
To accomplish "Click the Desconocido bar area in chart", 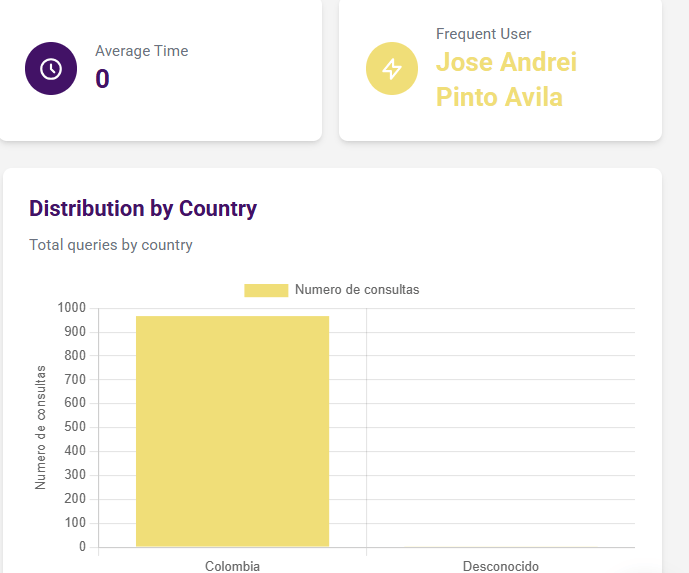I will [500, 545].
